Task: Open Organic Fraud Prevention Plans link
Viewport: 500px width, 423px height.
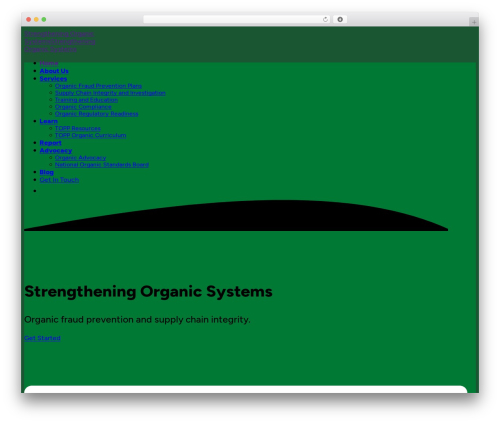Action: click(98, 86)
